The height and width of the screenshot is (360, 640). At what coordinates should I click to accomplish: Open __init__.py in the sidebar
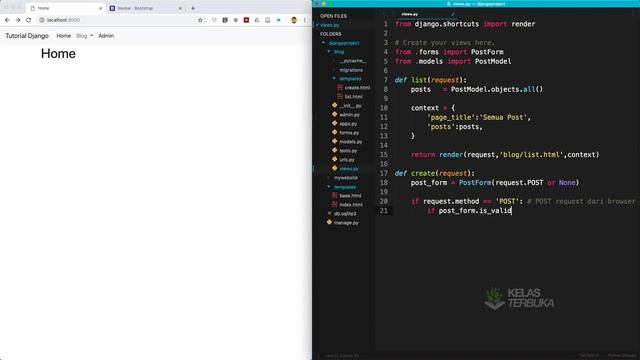(x=350, y=106)
